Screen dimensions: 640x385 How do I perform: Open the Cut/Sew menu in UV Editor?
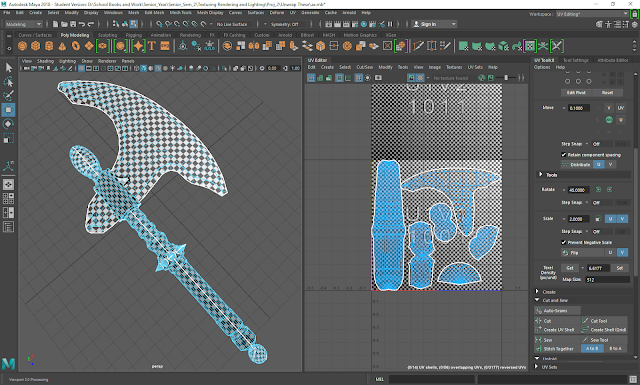point(364,67)
